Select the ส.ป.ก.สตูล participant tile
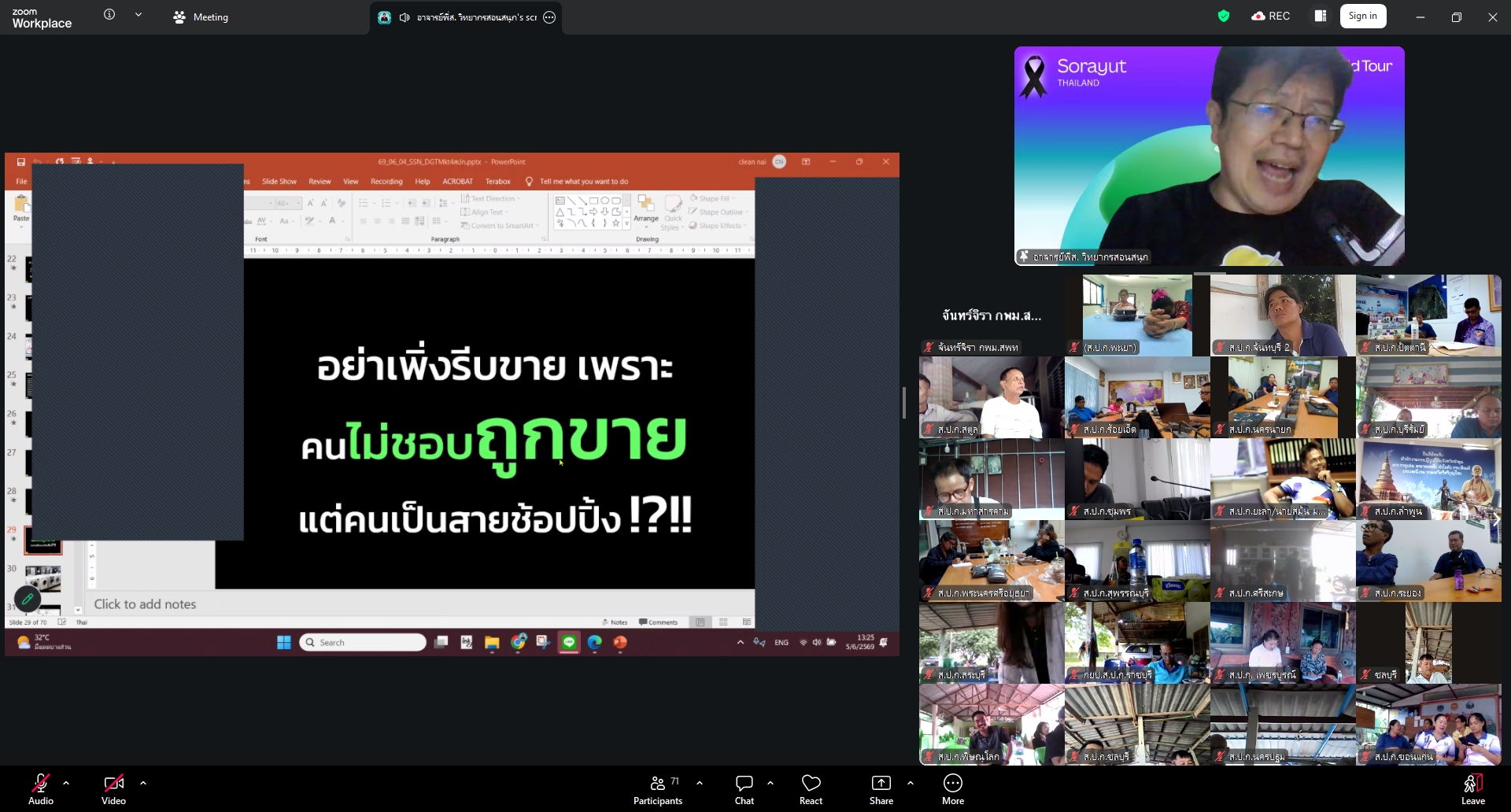 click(992, 397)
